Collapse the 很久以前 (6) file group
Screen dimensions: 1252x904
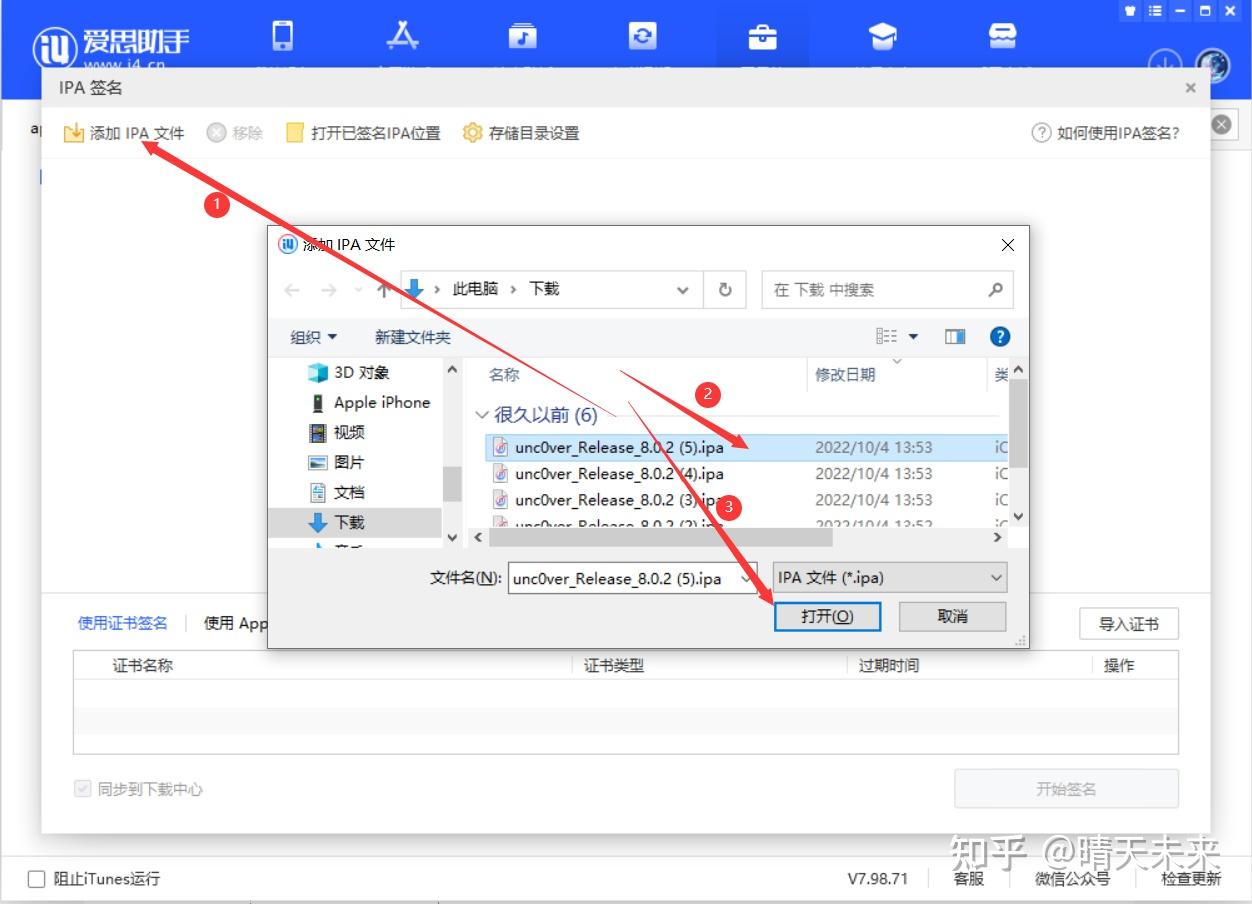point(481,414)
